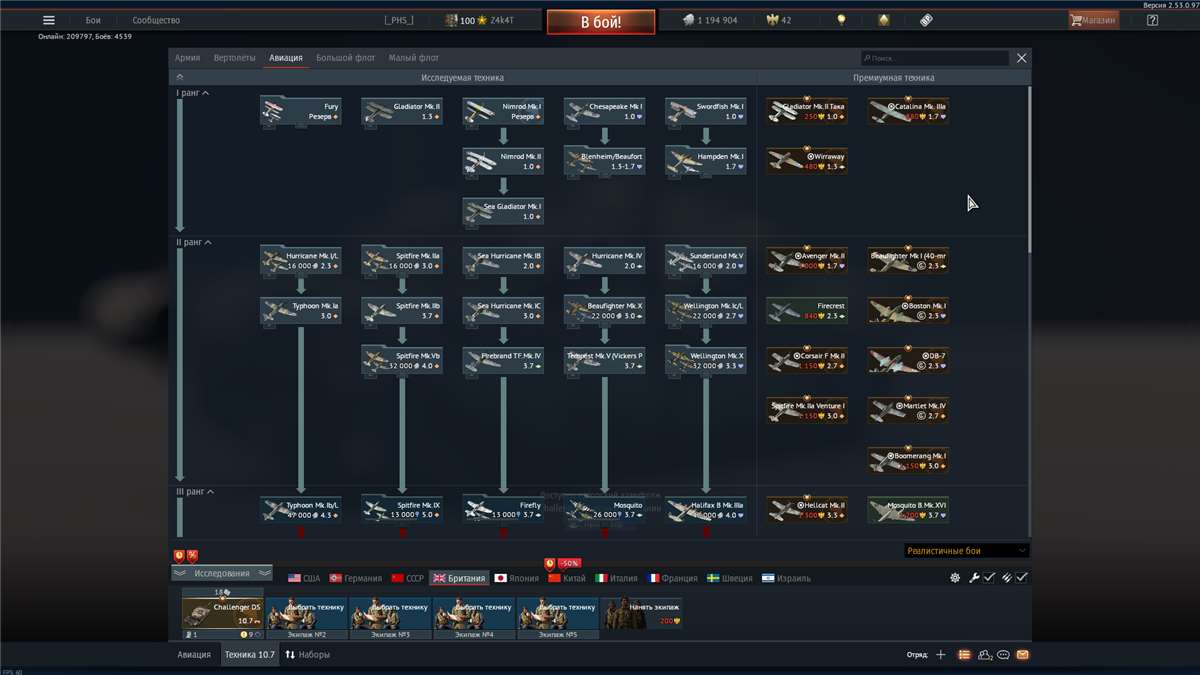Open the Реалистичные бои mode dropdown
The height and width of the screenshot is (675, 1200).
tap(966, 550)
